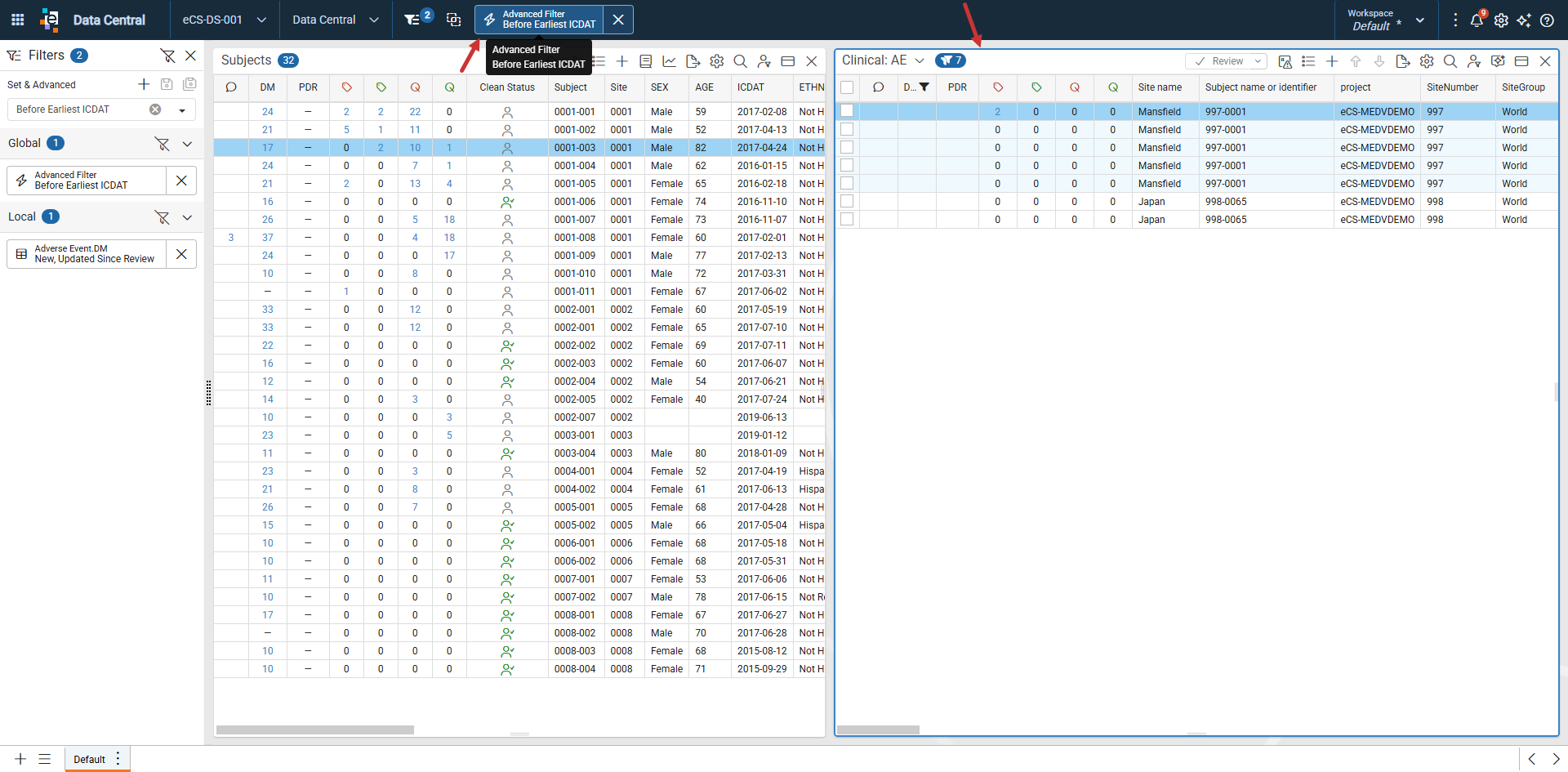
Task: Search within the Subjects panel
Action: click(740, 61)
